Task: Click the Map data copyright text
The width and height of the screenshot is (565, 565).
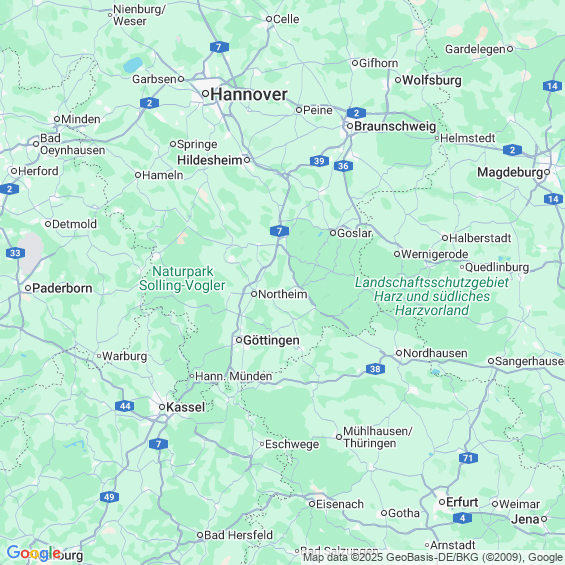Action: point(434,557)
